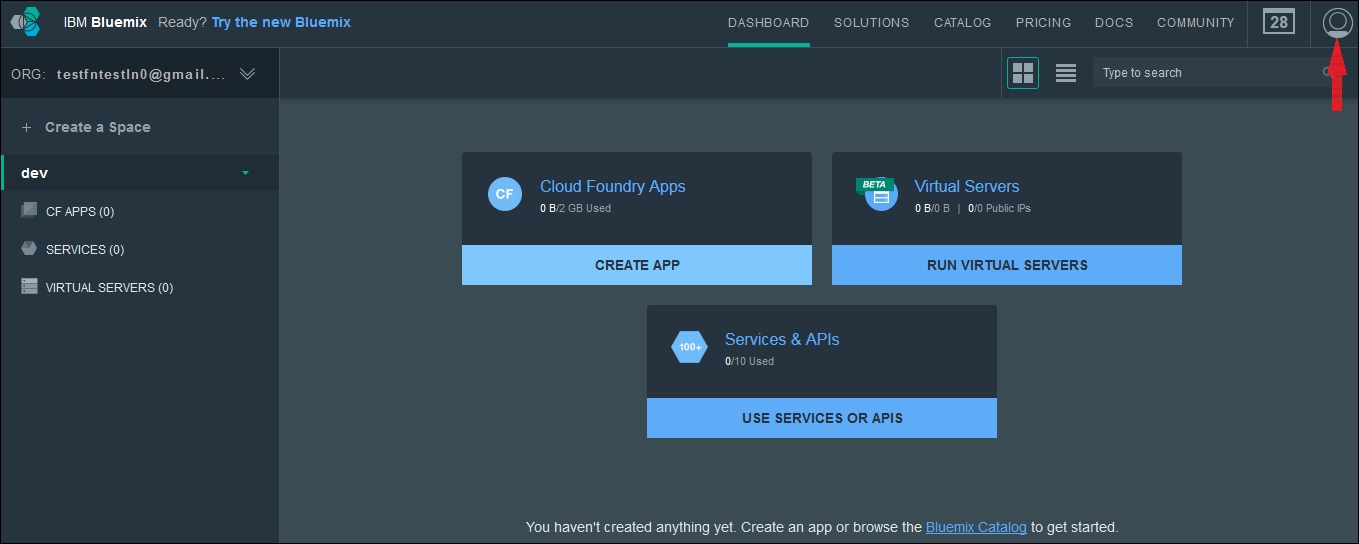This screenshot has height=544, width=1359.
Task: Click the IBM Bluemix hexagon logo
Action: click(x=25, y=21)
